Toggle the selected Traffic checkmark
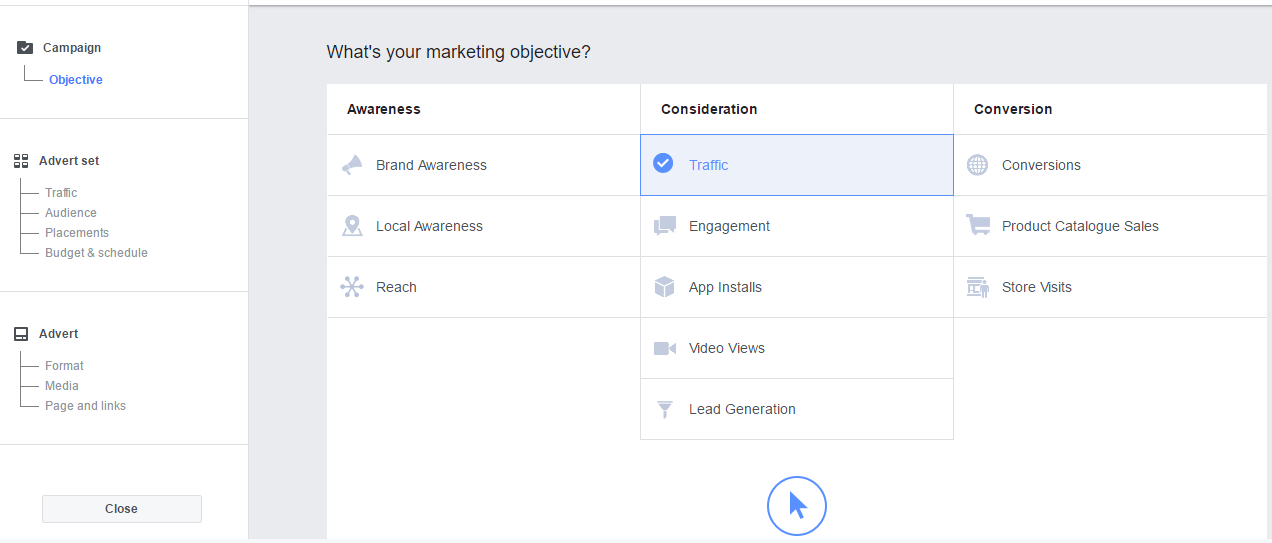Viewport: 1272px width, 543px height. (663, 163)
